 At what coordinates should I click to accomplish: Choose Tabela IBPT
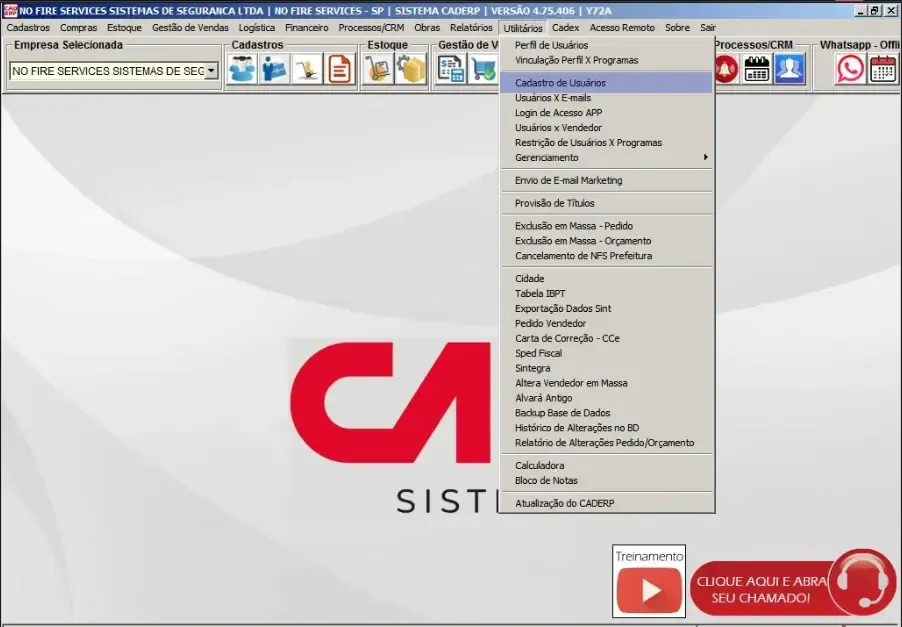607,293
